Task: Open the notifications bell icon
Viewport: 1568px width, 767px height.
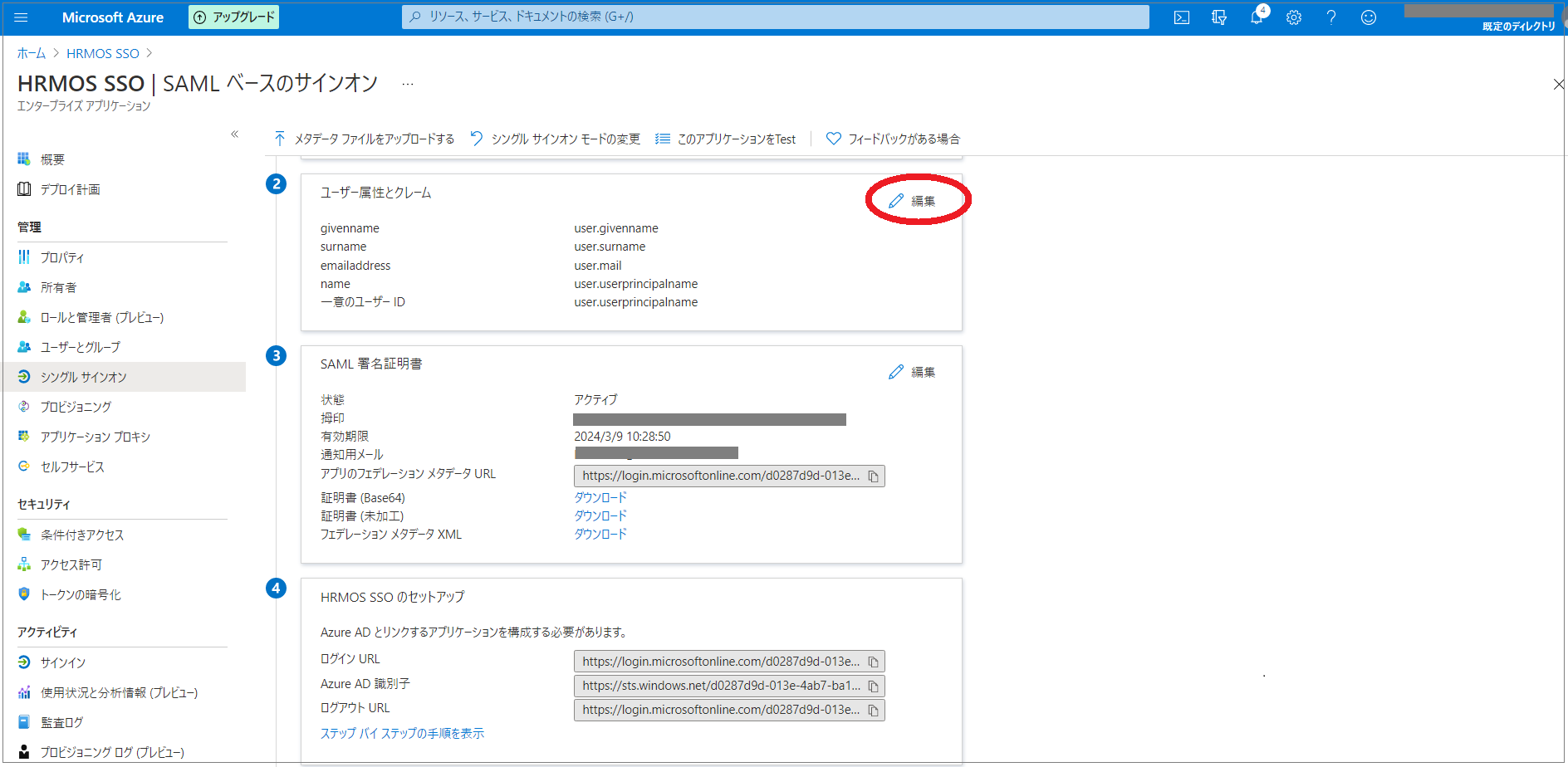Action: (1257, 17)
